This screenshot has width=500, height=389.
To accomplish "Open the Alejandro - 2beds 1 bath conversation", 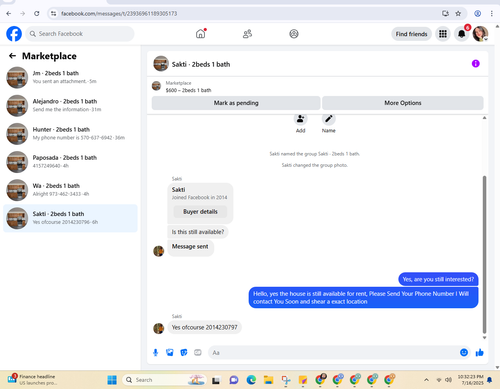I will (70, 105).
